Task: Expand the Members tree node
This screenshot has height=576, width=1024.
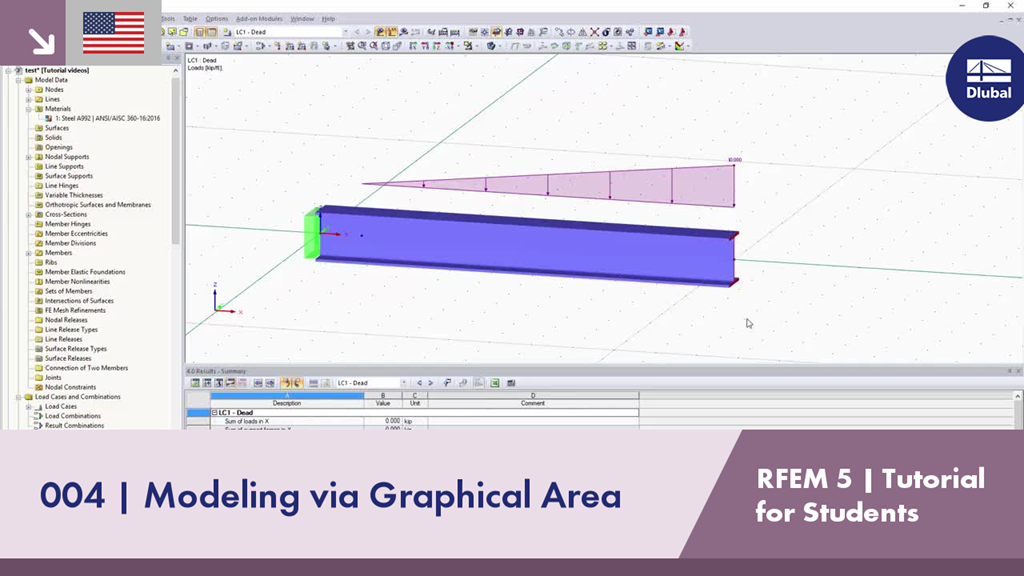Action: pos(29,253)
